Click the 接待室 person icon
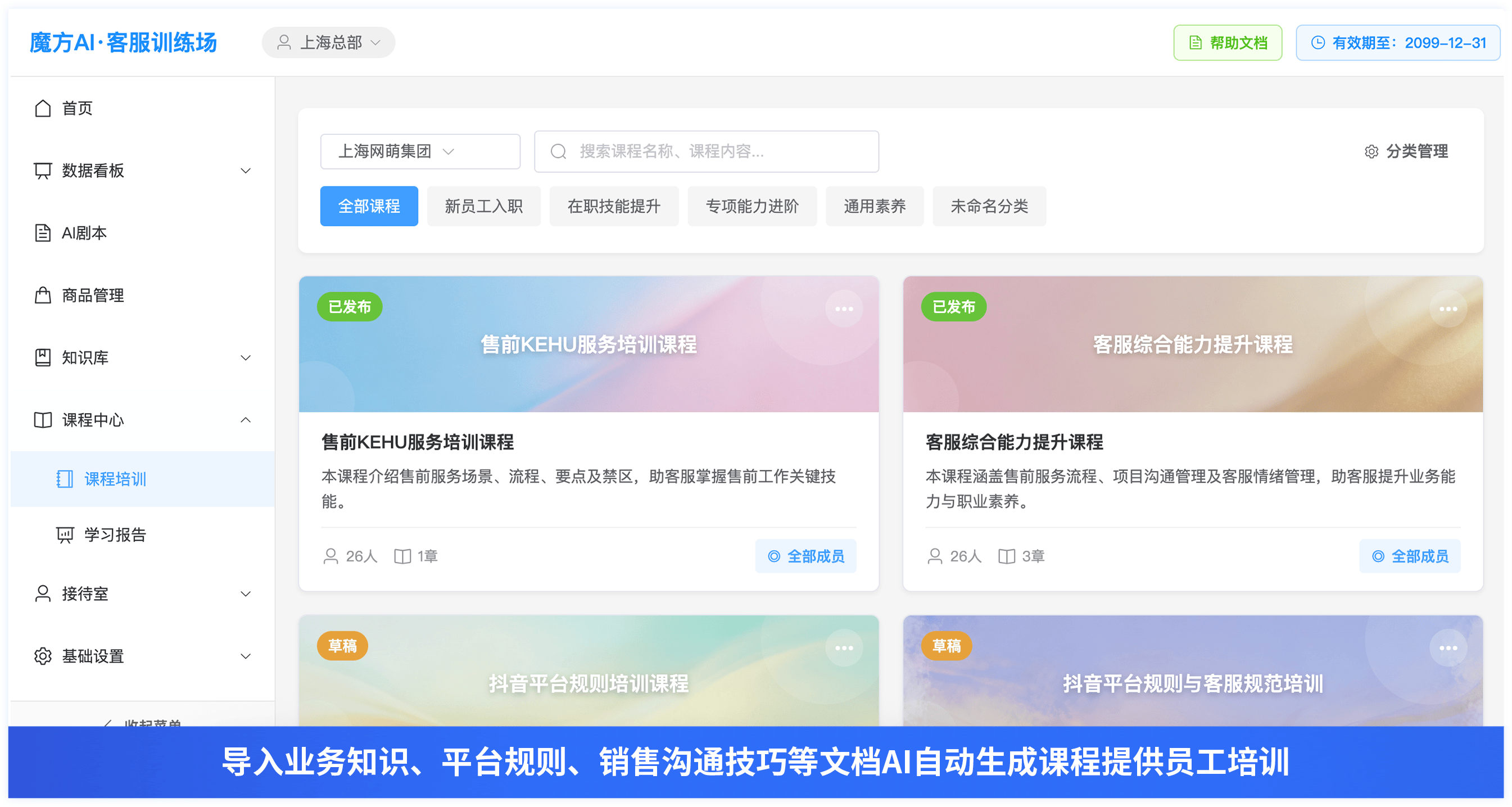 click(x=43, y=593)
